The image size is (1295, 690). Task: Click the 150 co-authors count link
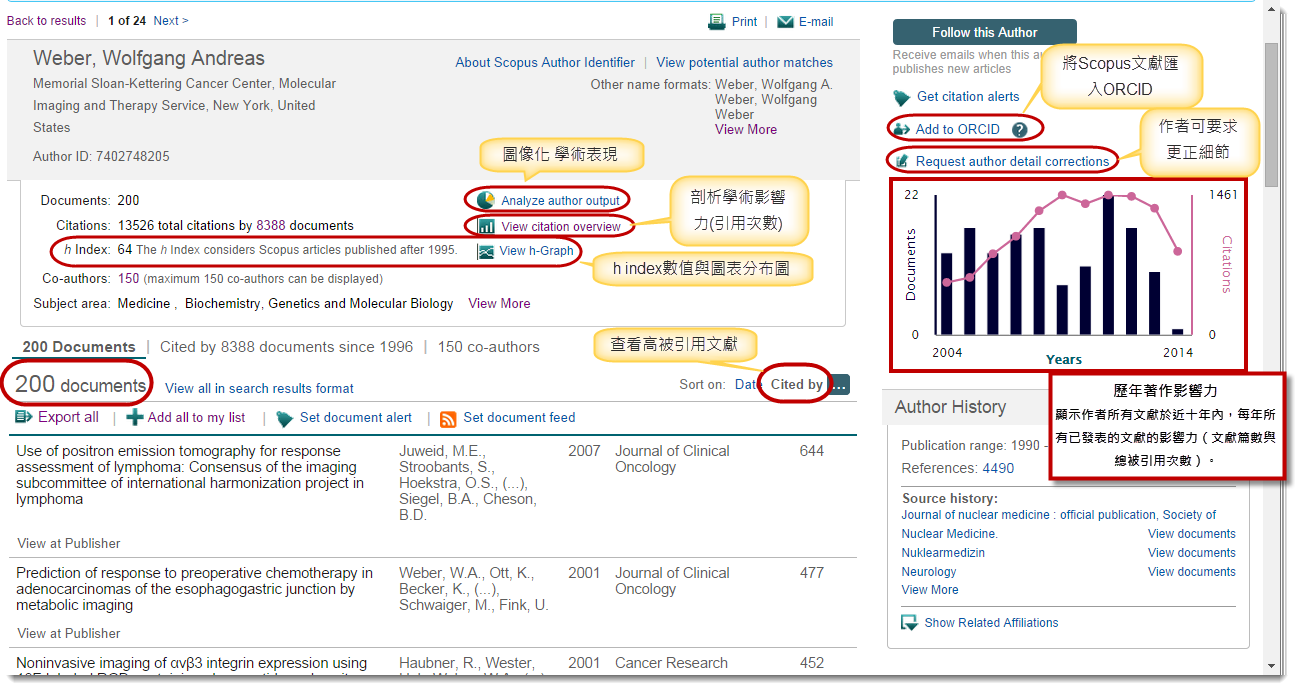[129, 279]
